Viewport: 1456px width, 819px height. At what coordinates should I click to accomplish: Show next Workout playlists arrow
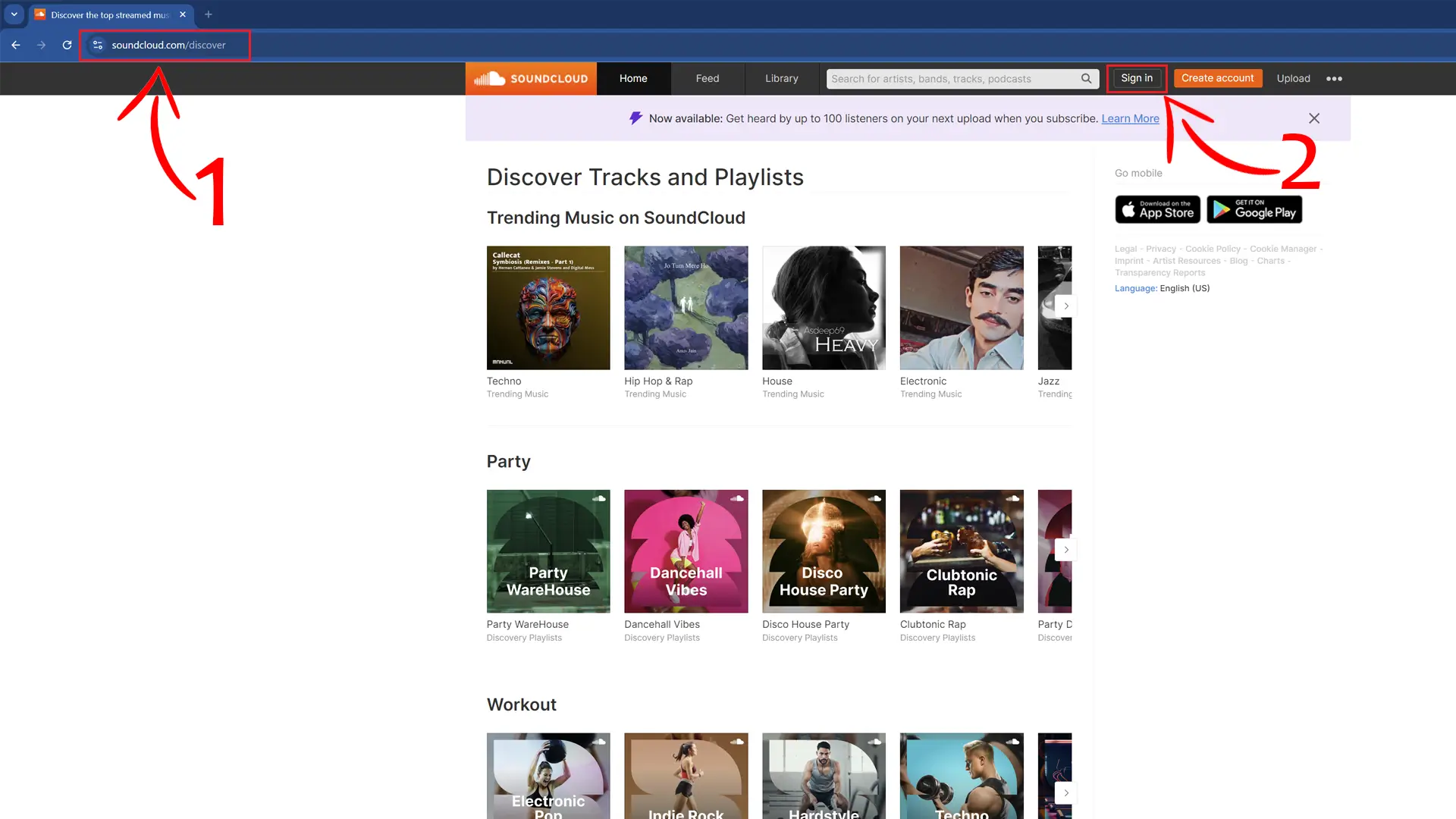(x=1065, y=793)
